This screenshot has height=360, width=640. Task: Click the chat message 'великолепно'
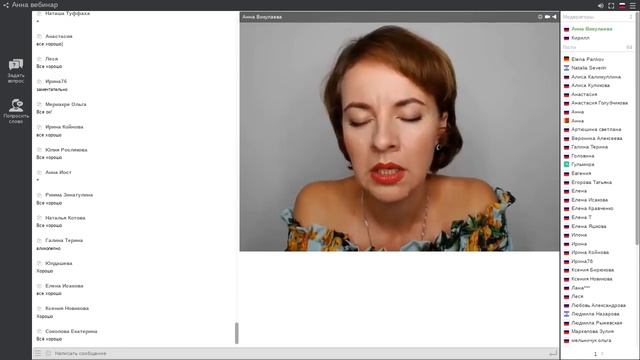pos(49,248)
